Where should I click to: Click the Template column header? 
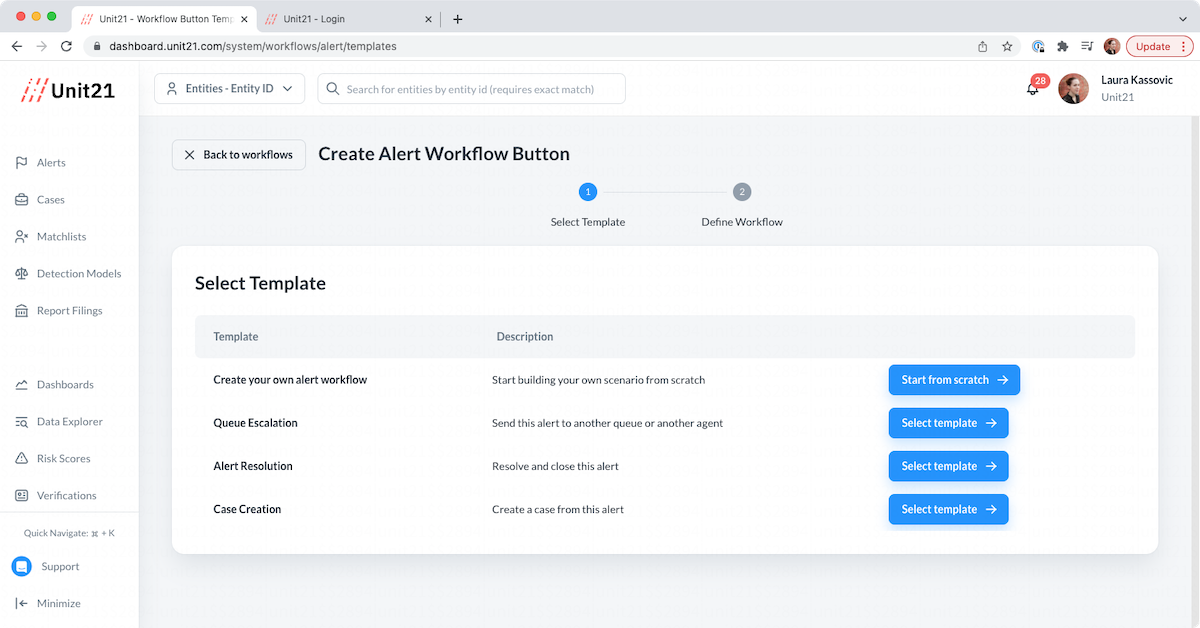[236, 337]
